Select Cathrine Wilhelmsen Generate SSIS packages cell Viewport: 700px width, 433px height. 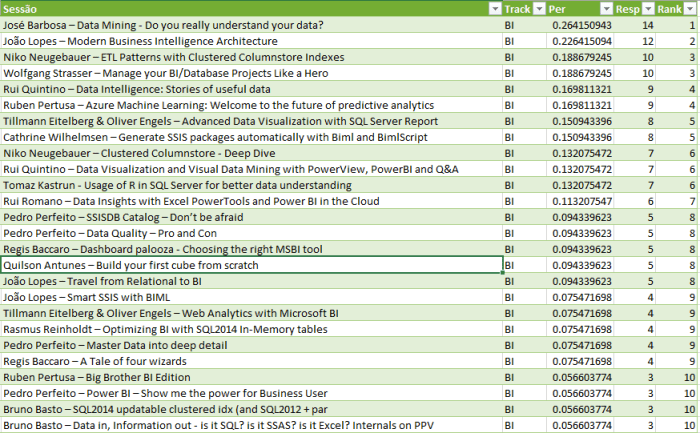(250, 137)
